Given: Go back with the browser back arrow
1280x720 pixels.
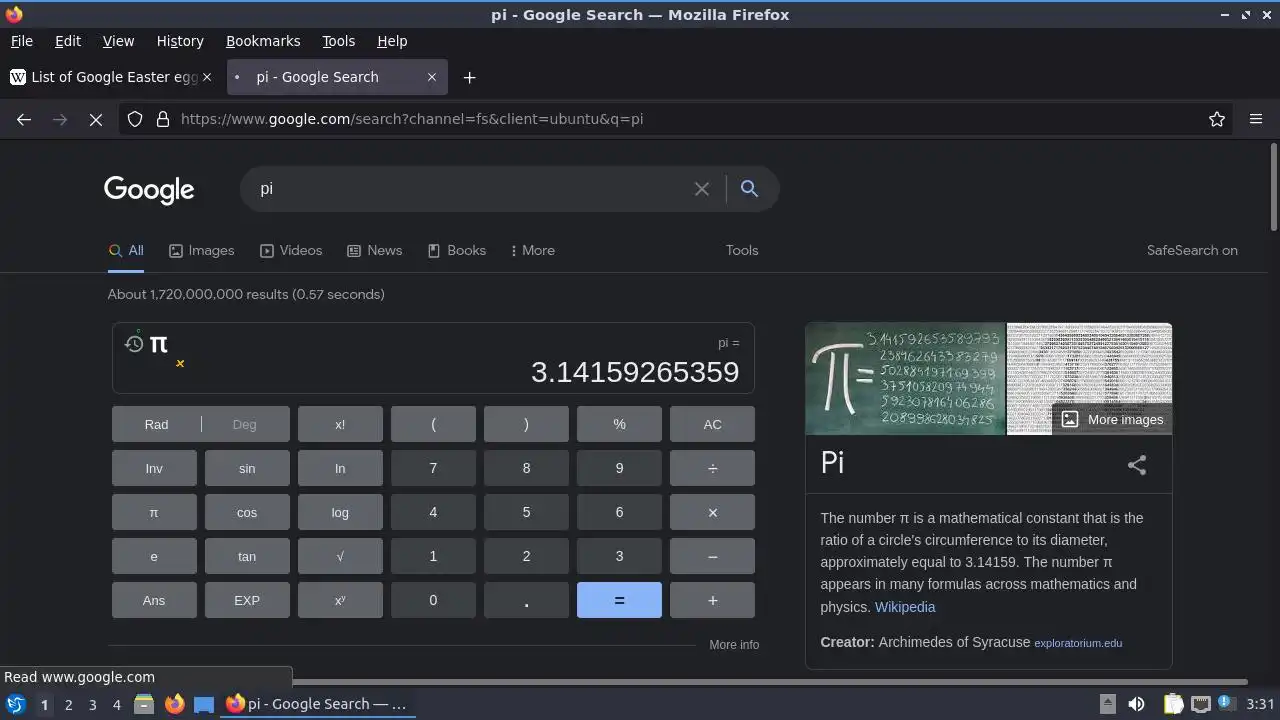Looking at the screenshot, I should [24, 119].
